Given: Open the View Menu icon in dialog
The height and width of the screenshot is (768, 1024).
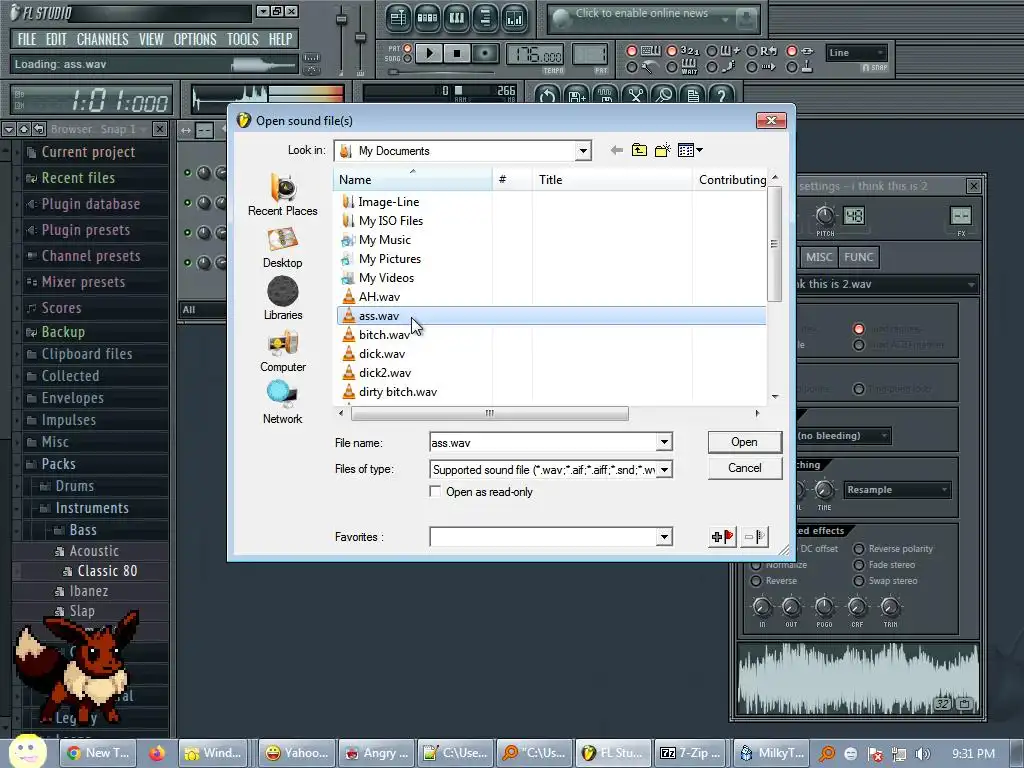Looking at the screenshot, I should pyautogui.click(x=690, y=151).
